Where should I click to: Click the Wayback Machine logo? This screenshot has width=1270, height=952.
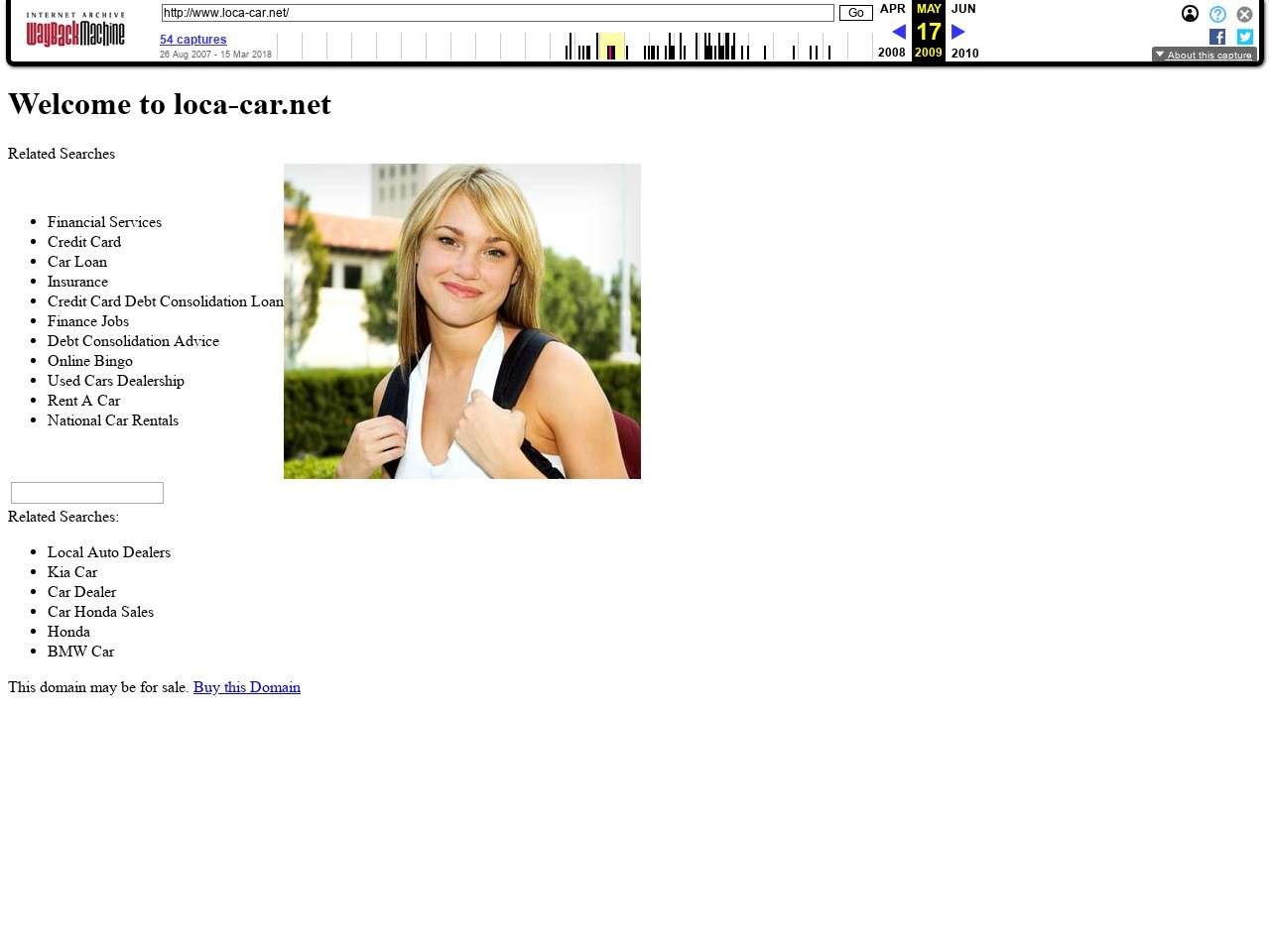point(75,31)
